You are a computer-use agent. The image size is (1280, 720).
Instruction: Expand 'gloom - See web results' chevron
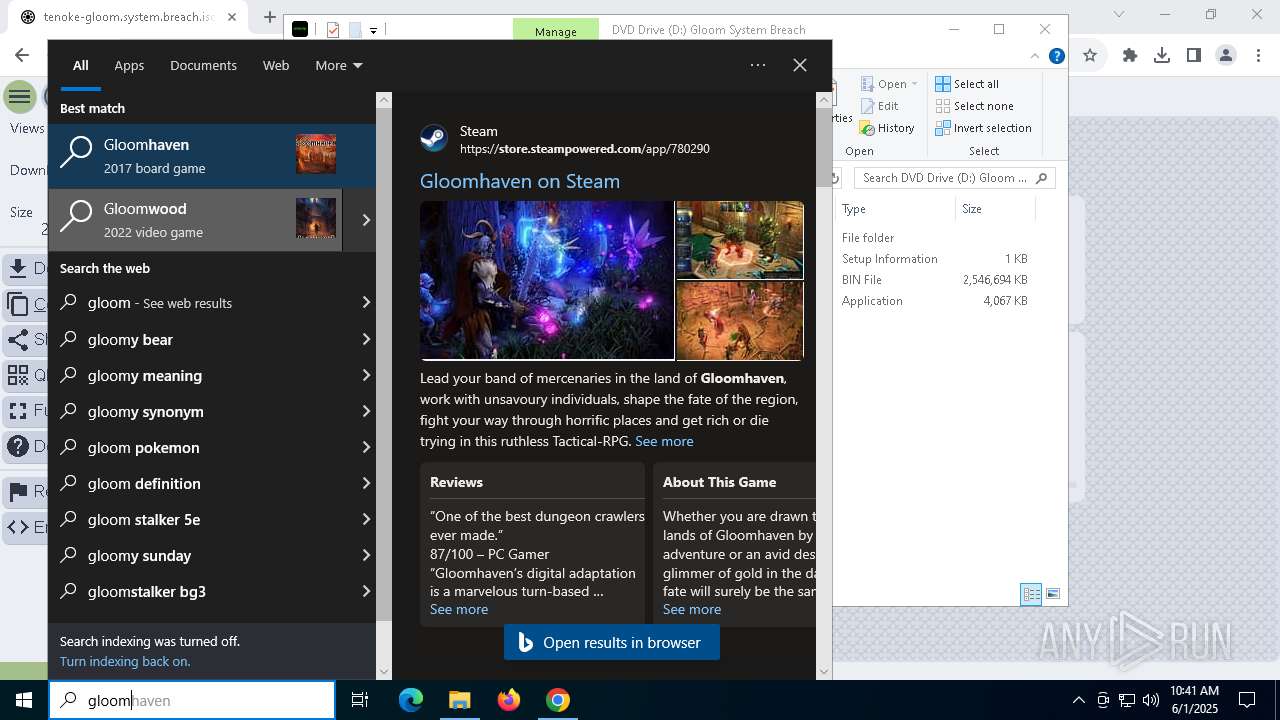[x=366, y=303]
